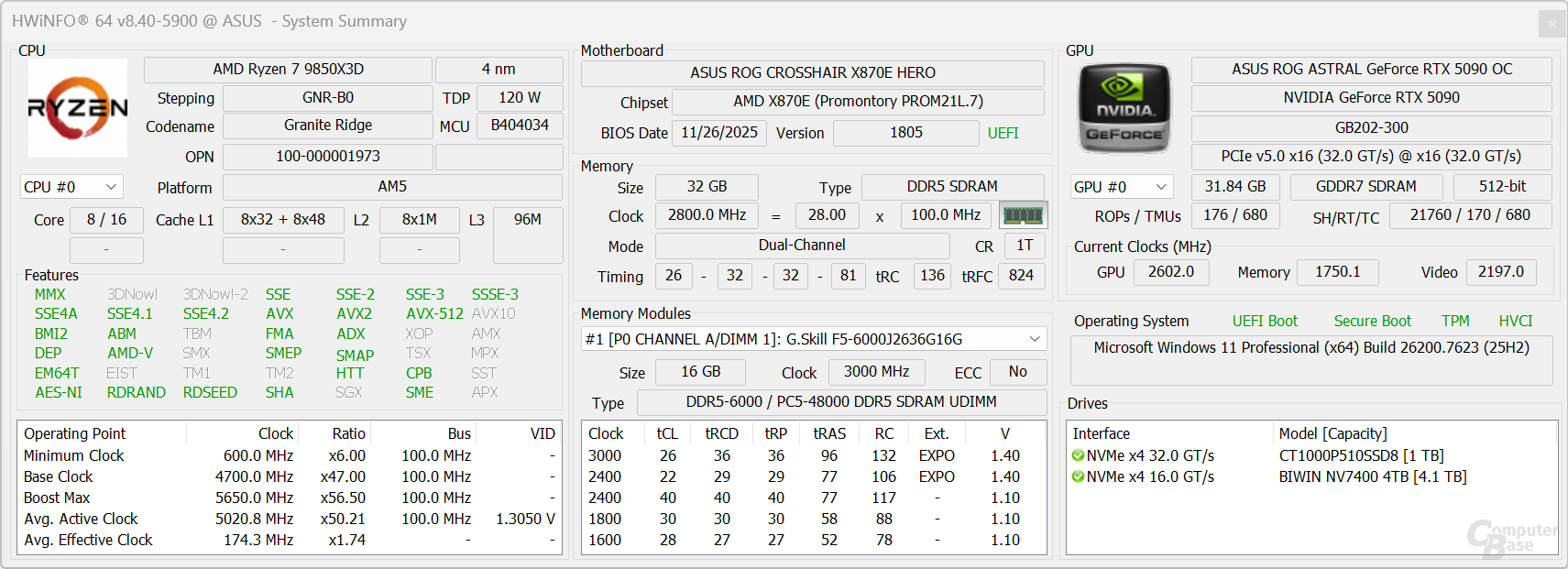1568x569 pixels.
Task: Click the memory module icon beside 100.0 MHz
Action: [x=1023, y=215]
